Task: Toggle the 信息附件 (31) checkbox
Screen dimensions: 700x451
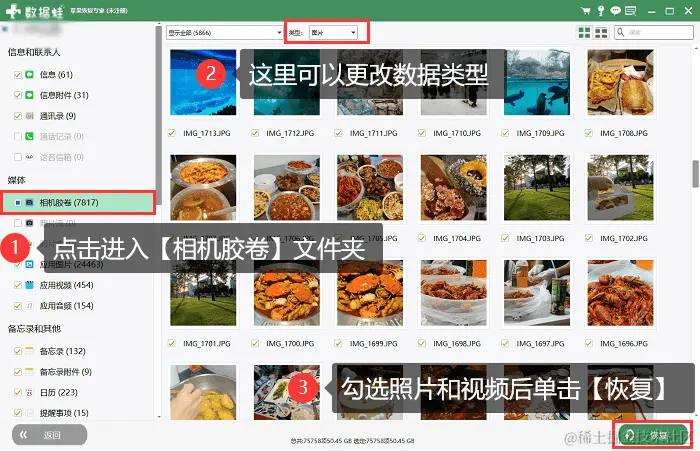Action: (x=18, y=95)
